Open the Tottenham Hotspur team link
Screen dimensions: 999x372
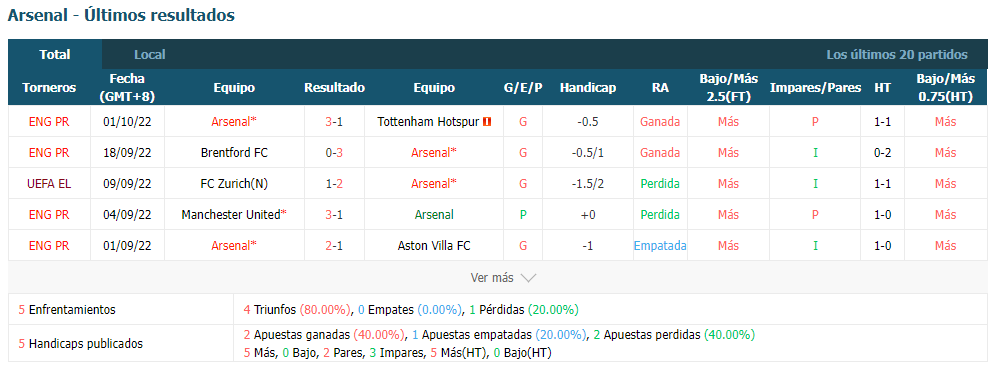428,122
